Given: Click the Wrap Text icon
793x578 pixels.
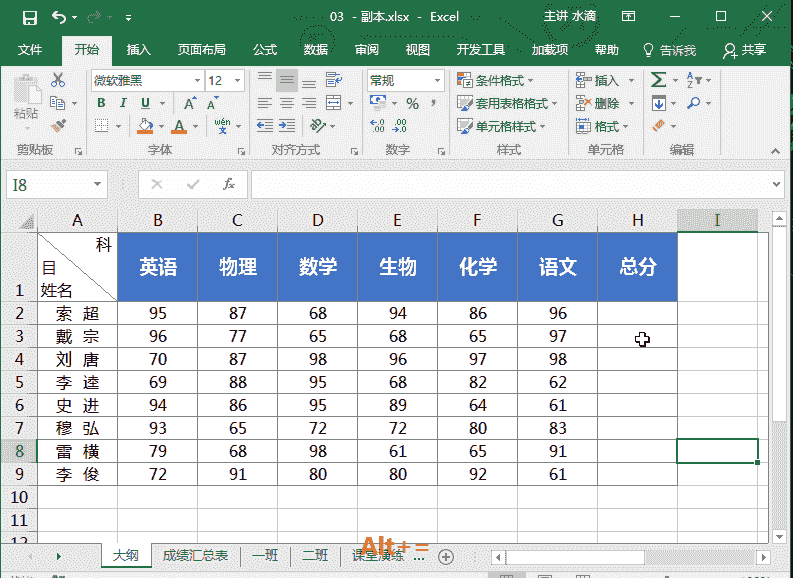Looking at the screenshot, I should click(321, 80).
